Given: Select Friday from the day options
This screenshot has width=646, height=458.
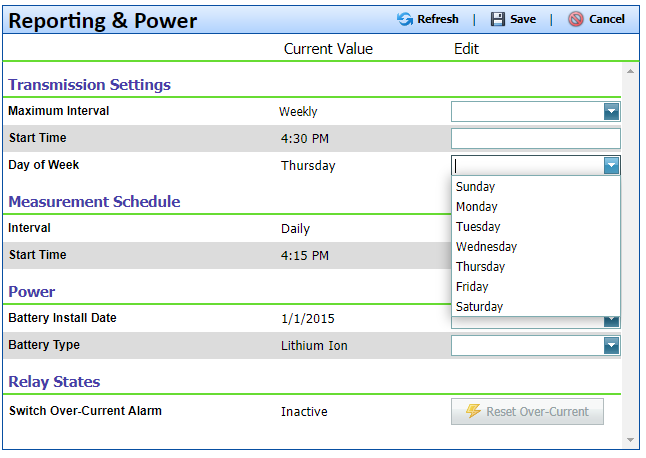Looking at the screenshot, I should point(471,287).
